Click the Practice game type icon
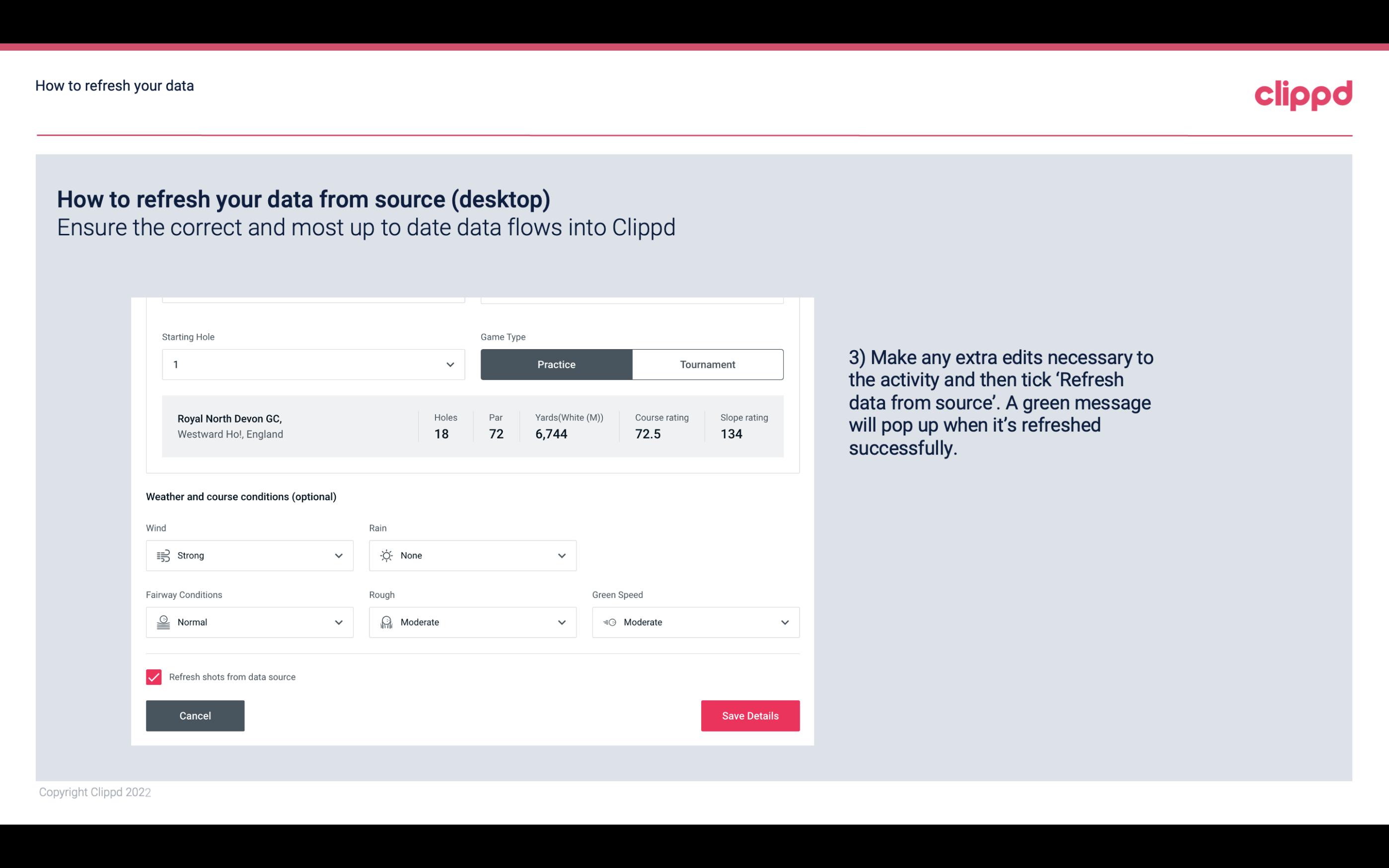The height and width of the screenshot is (868, 1389). click(556, 364)
